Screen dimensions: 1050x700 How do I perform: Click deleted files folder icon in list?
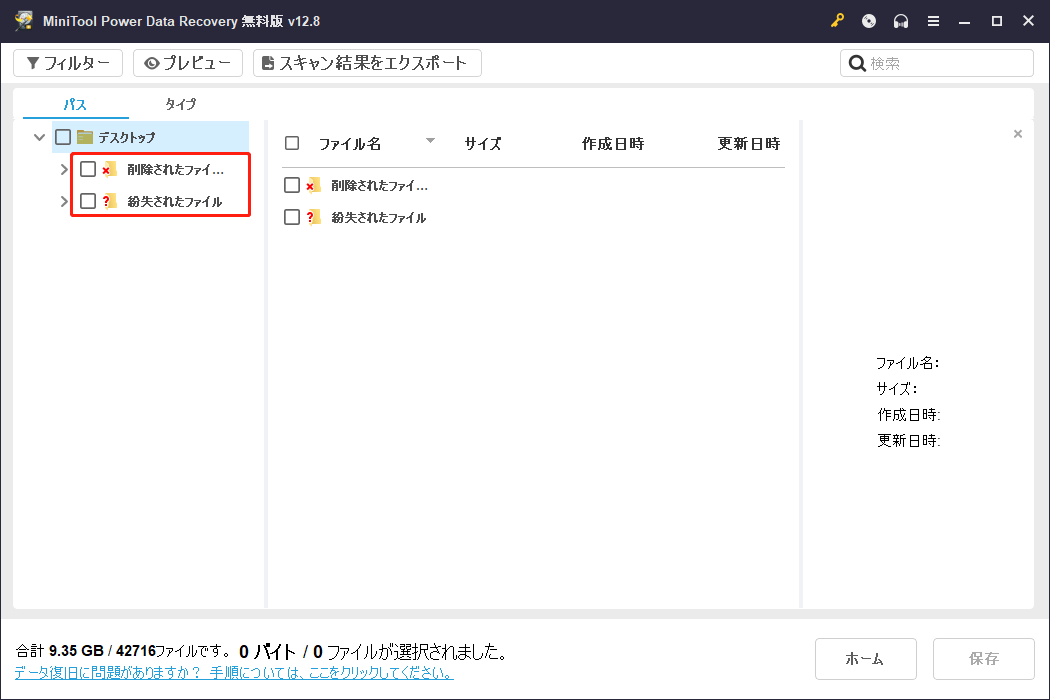tap(313, 185)
